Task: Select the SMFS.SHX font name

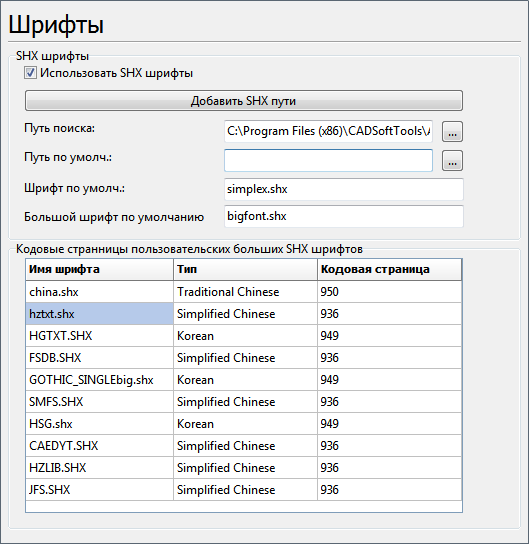Action: coord(99,402)
